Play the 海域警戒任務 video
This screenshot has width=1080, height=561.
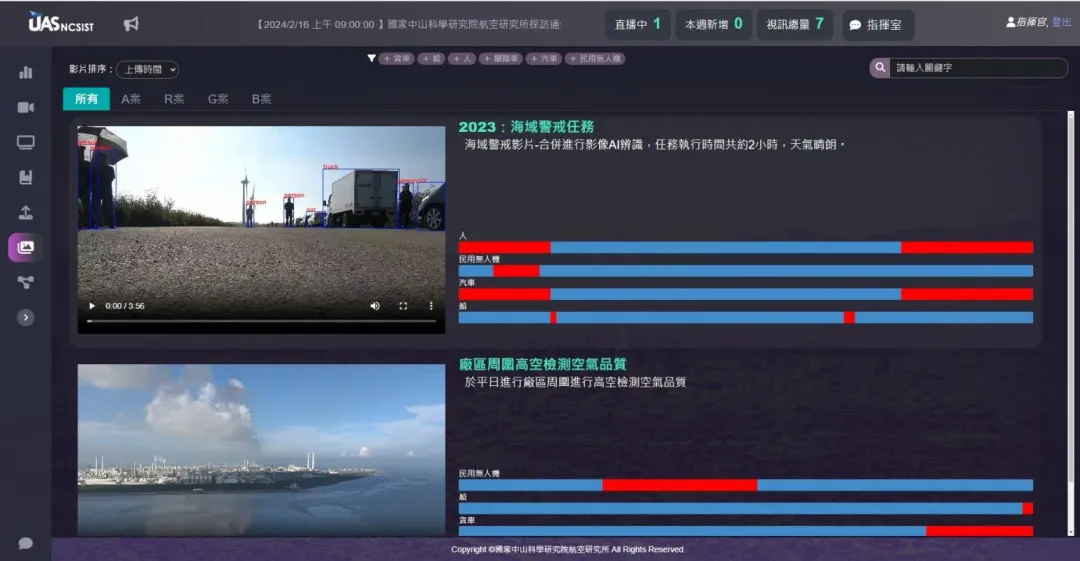[x=92, y=306]
